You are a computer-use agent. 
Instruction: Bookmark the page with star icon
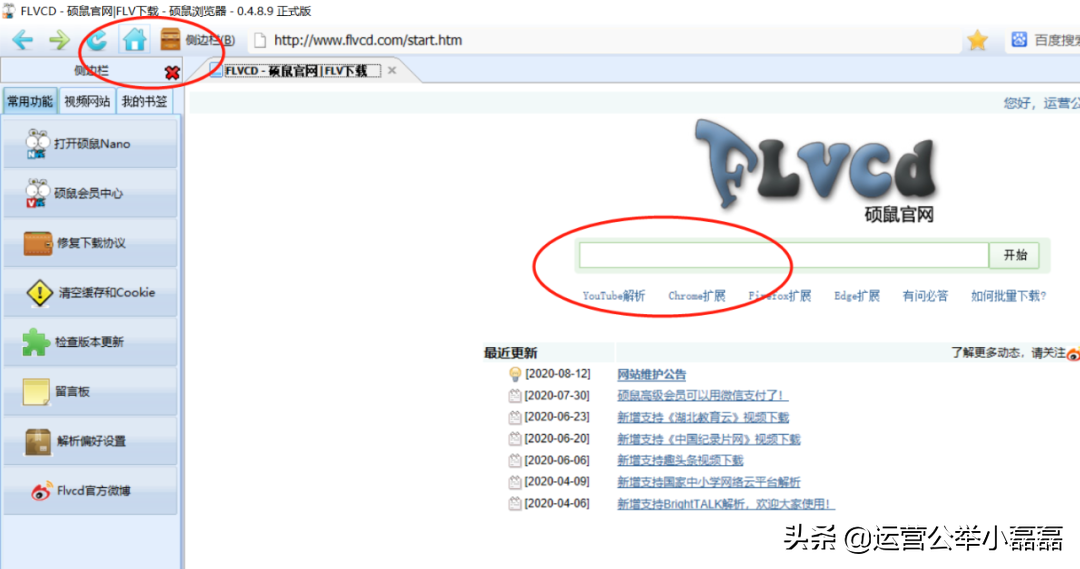977,40
